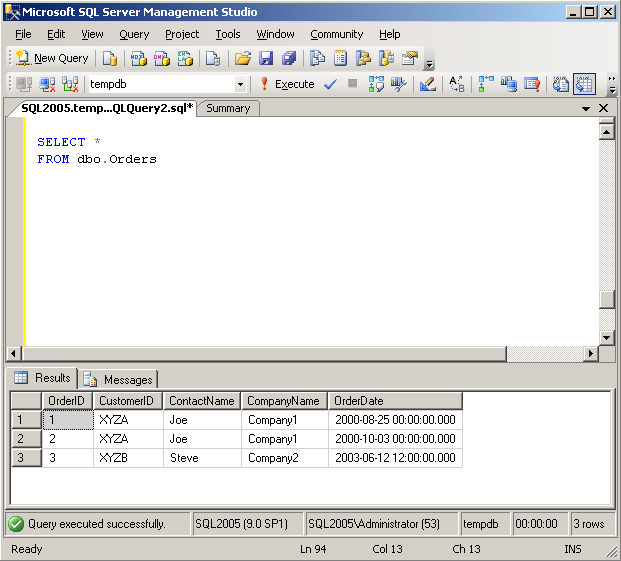Open the File menu
The image size is (621, 561).
23,34
